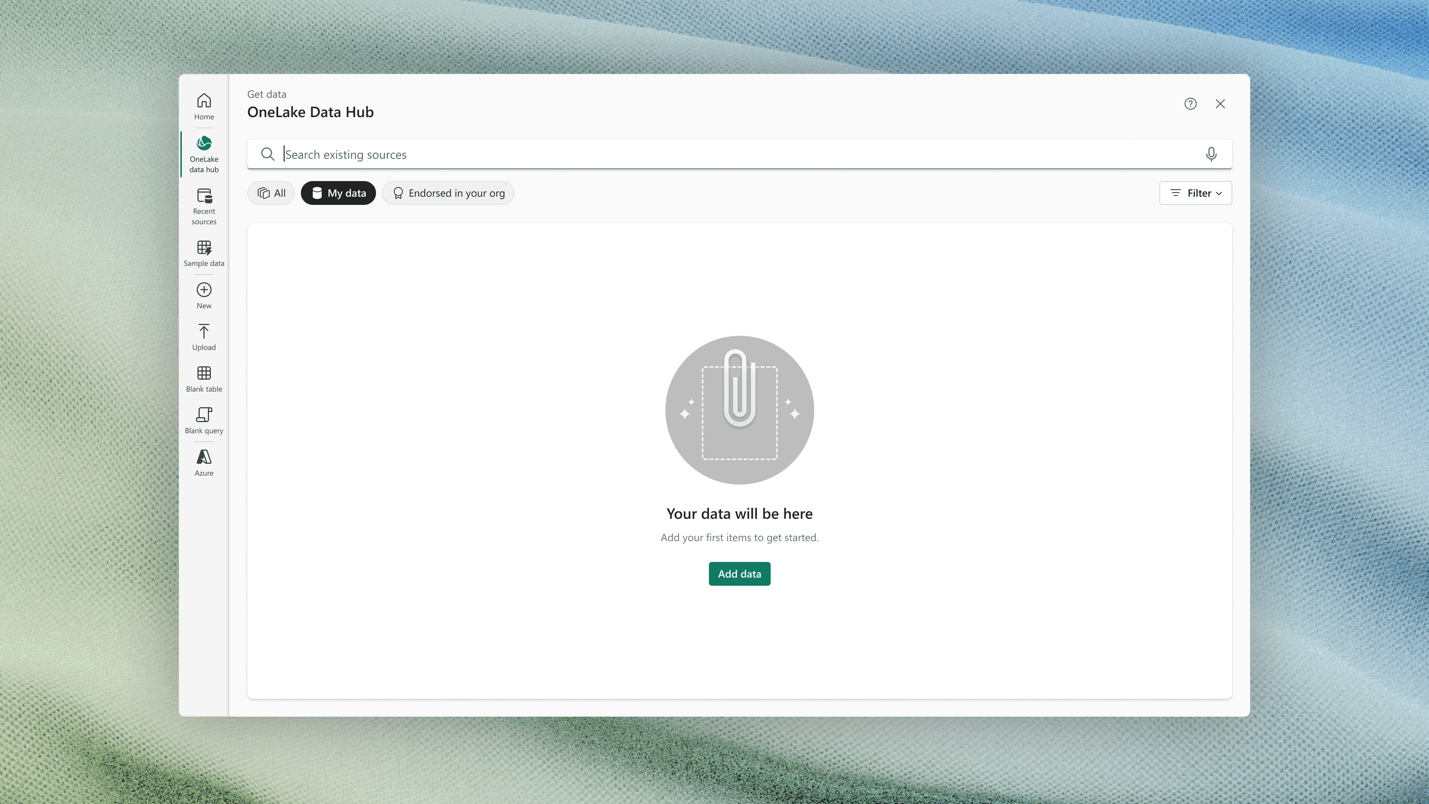Click the paperclip empty-state illustration
This screenshot has height=804, width=1429.
pyautogui.click(x=740, y=410)
